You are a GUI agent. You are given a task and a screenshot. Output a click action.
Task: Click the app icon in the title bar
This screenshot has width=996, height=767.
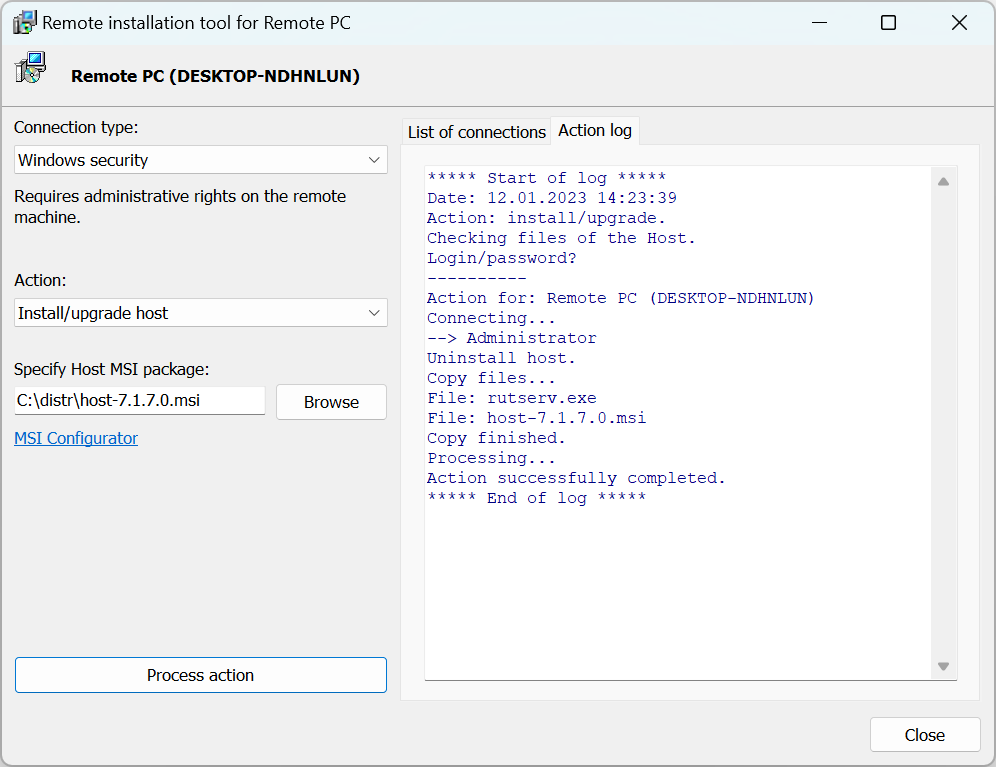[24, 22]
